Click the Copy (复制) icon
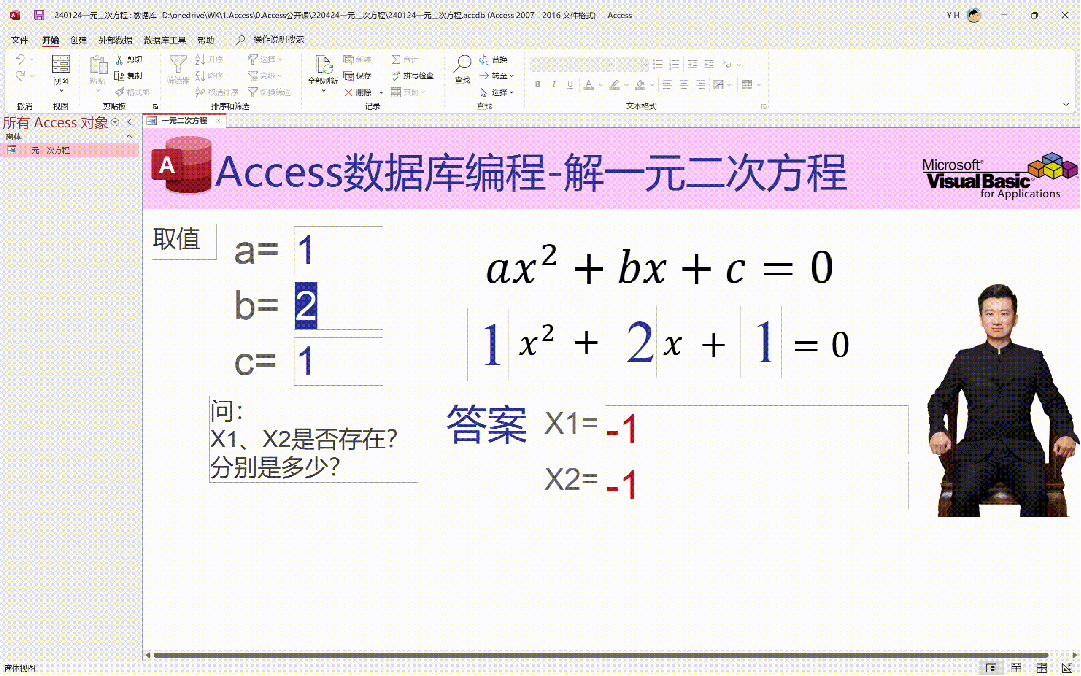Screen dimensions: 1081x676 (x=119, y=76)
